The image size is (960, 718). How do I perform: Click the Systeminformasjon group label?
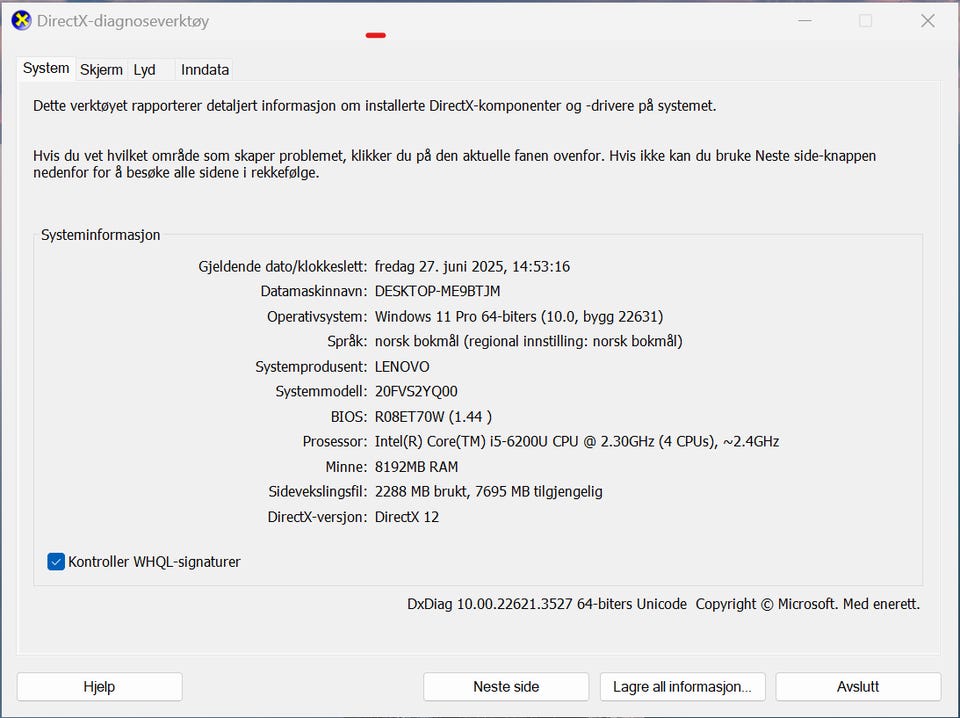pos(100,235)
